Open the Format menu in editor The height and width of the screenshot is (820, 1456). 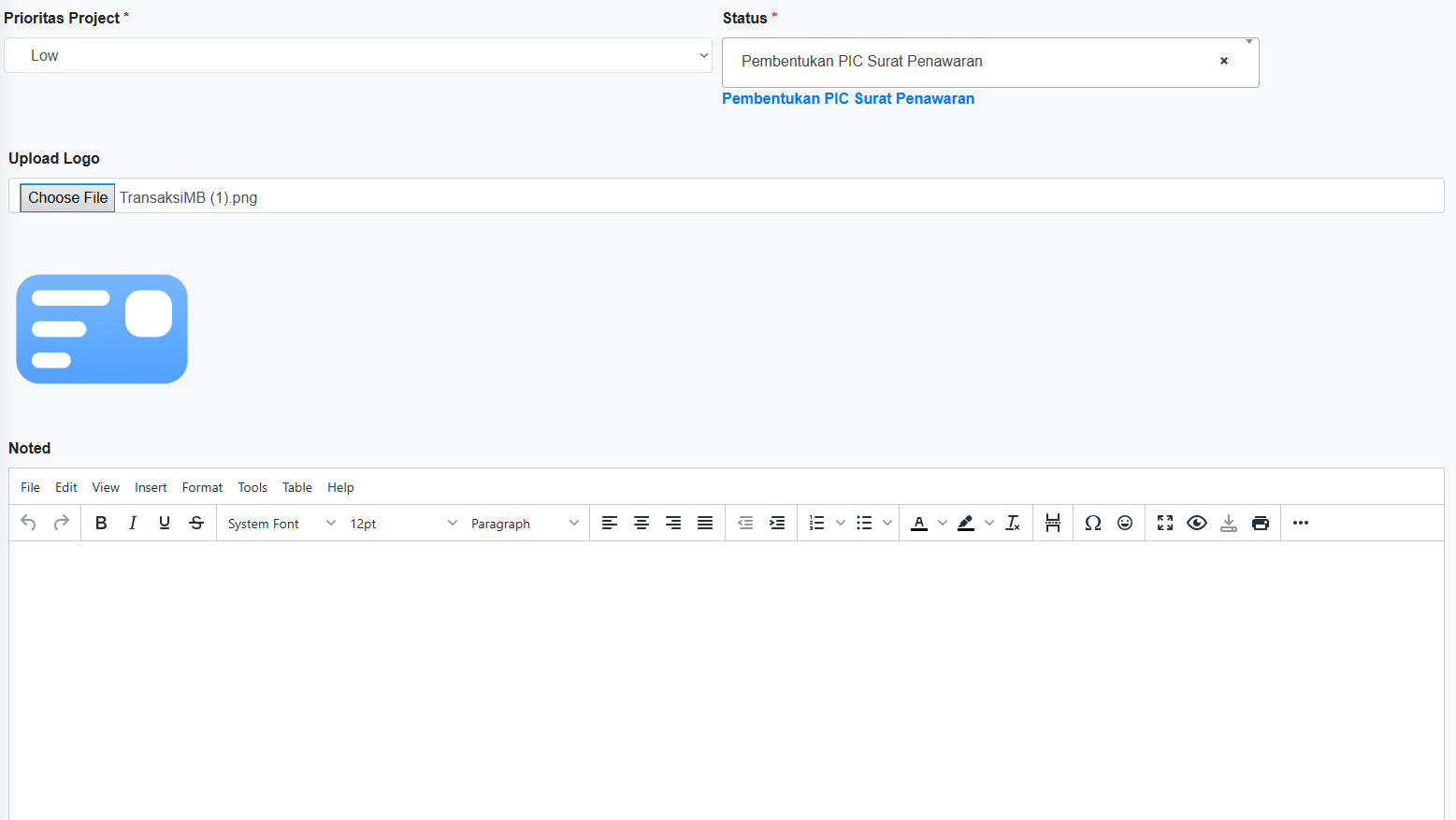(202, 487)
